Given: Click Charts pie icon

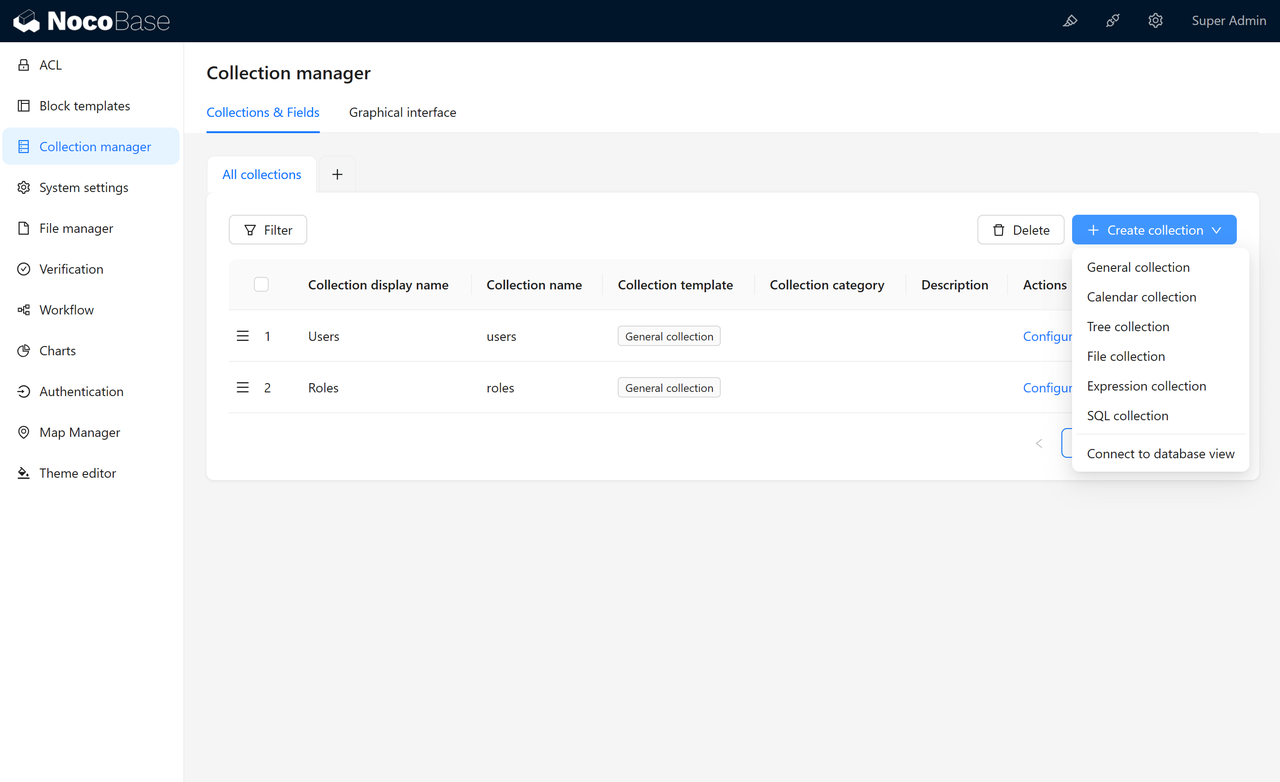Looking at the screenshot, I should coord(24,351).
